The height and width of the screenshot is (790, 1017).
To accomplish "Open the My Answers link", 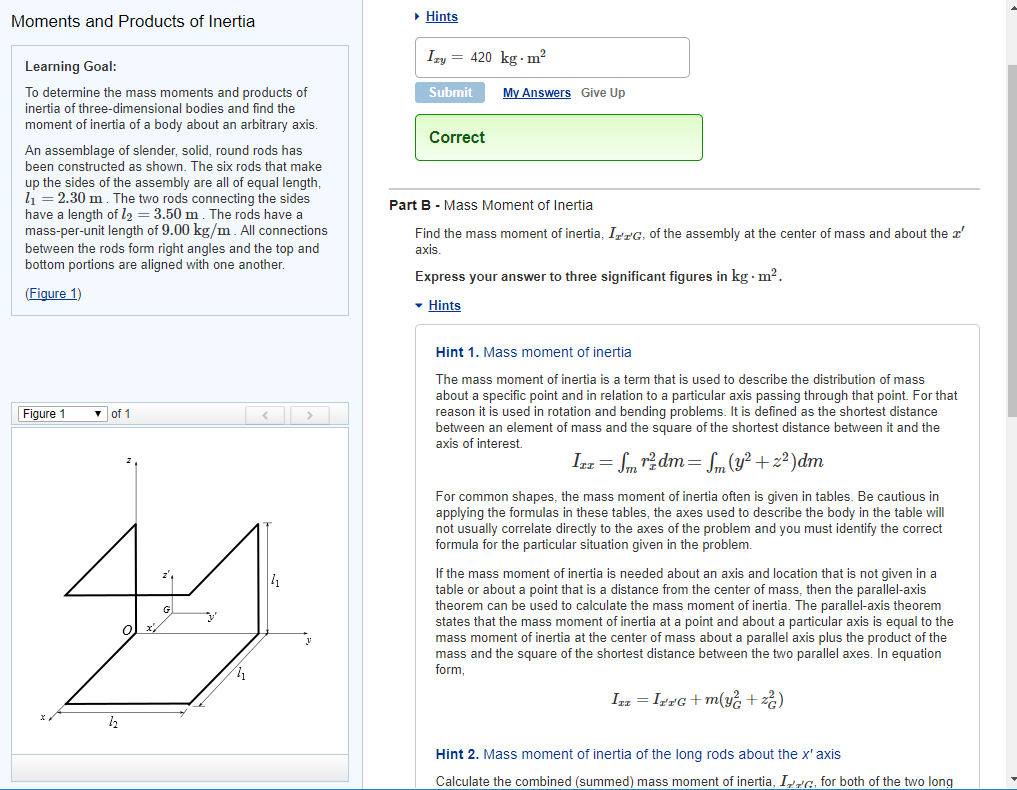I will (536, 92).
